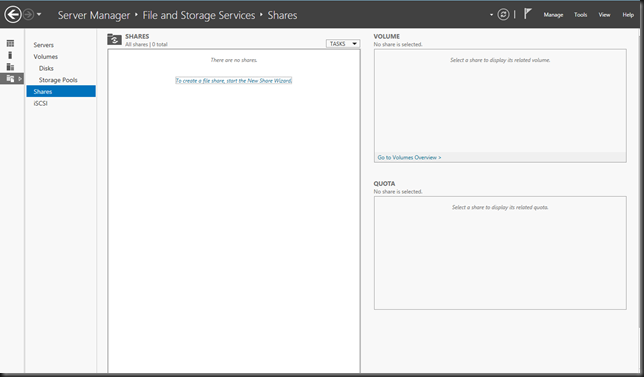Click the back navigation arrow
The height and width of the screenshot is (377, 644).
point(13,15)
